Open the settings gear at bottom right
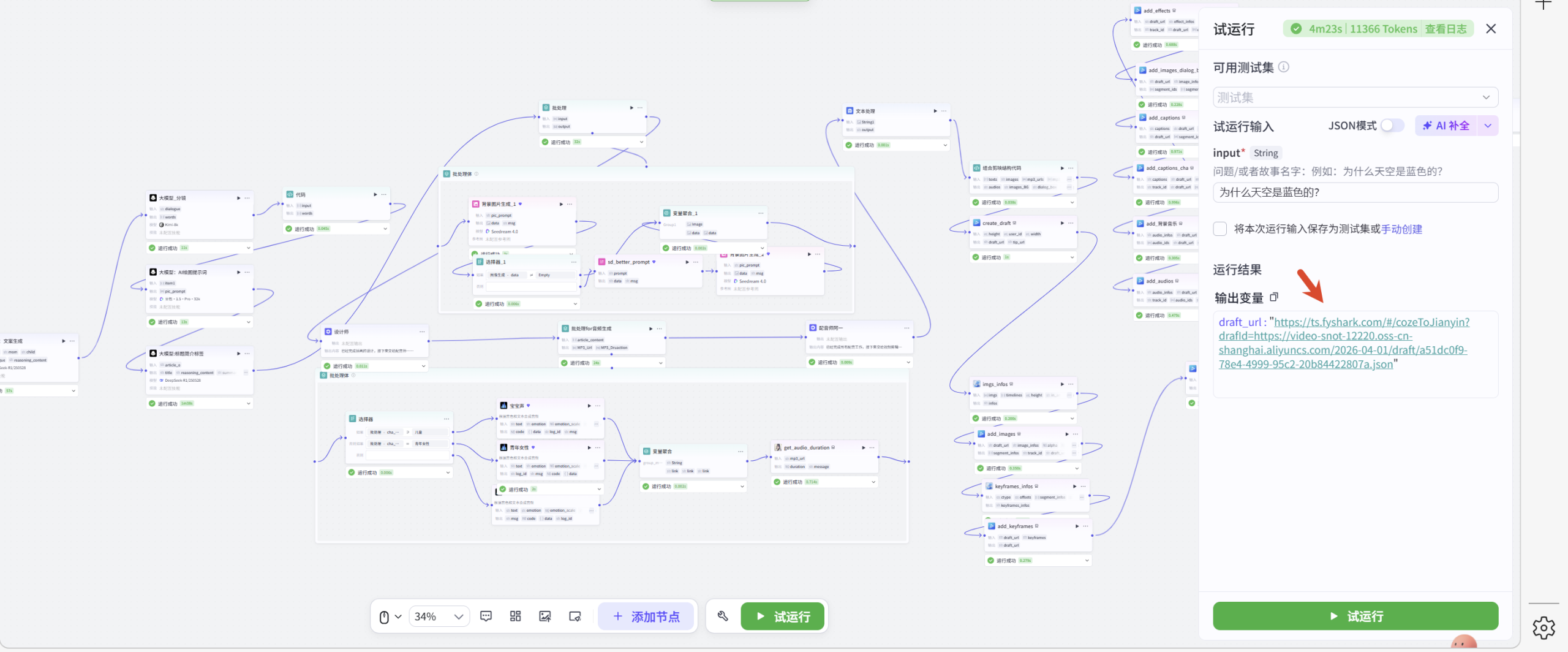Image resolution: width=1568 pixels, height=652 pixels. [1543, 627]
